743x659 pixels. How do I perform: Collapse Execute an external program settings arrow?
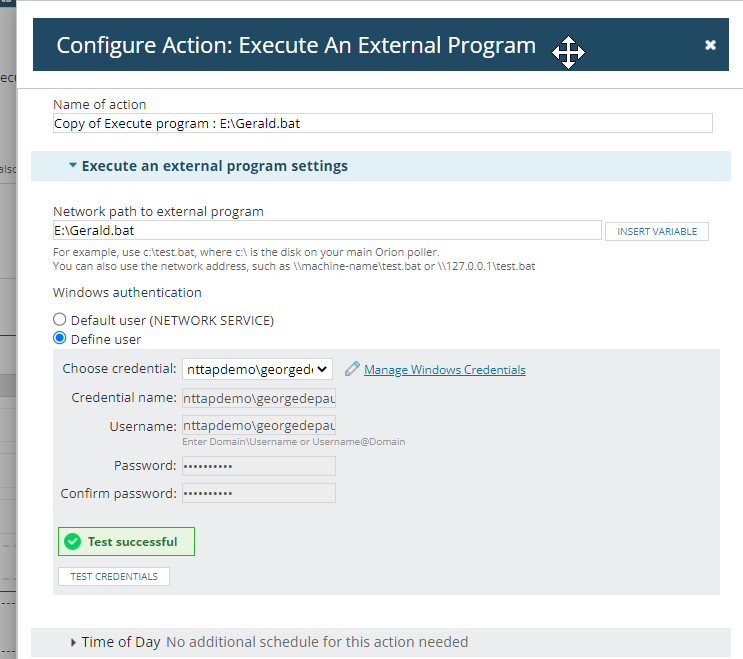73,166
